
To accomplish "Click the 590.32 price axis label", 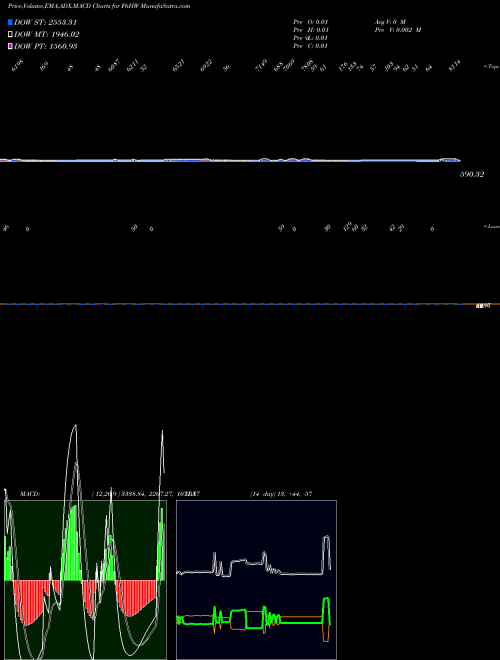I will 472,174.
